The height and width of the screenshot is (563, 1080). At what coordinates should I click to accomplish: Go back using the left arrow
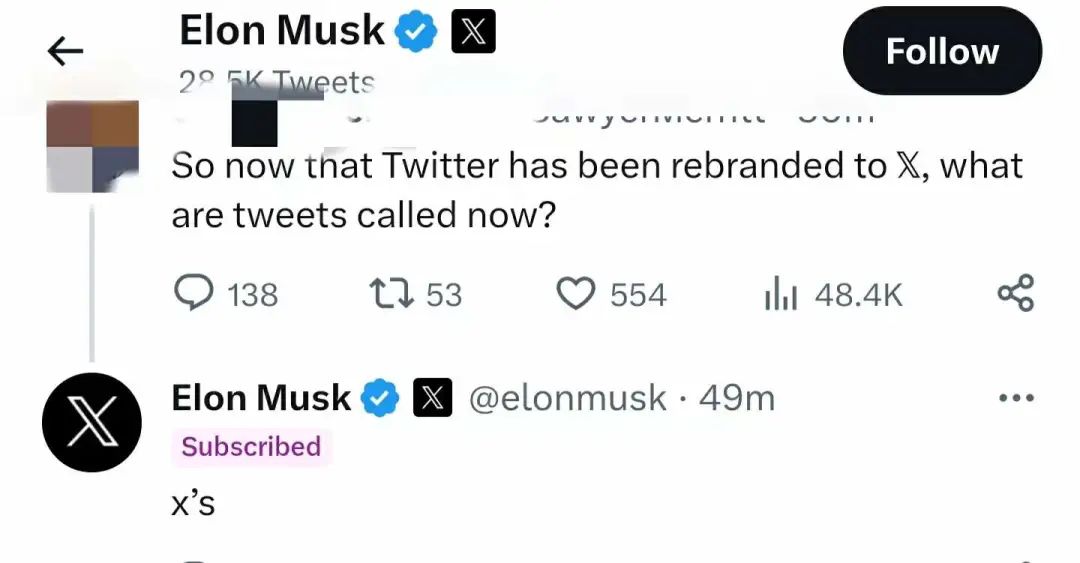66,52
